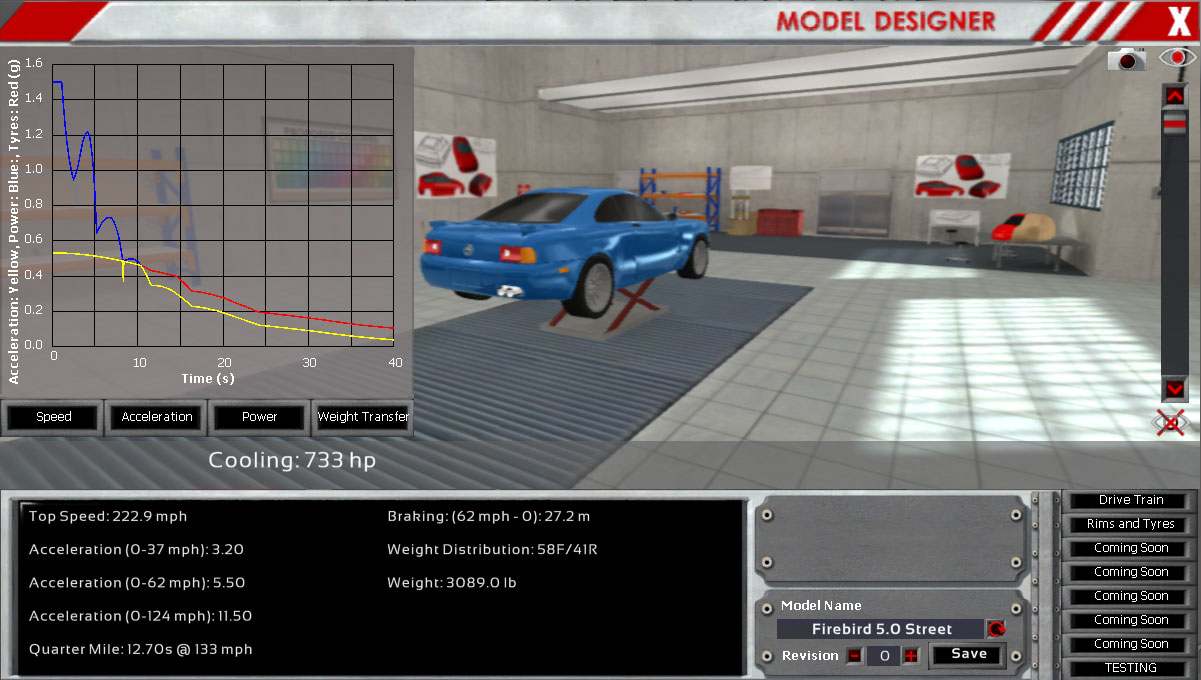Increase the revision number with plus
The width and height of the screenshot is (1201, 680).
[x=911, y=656]
